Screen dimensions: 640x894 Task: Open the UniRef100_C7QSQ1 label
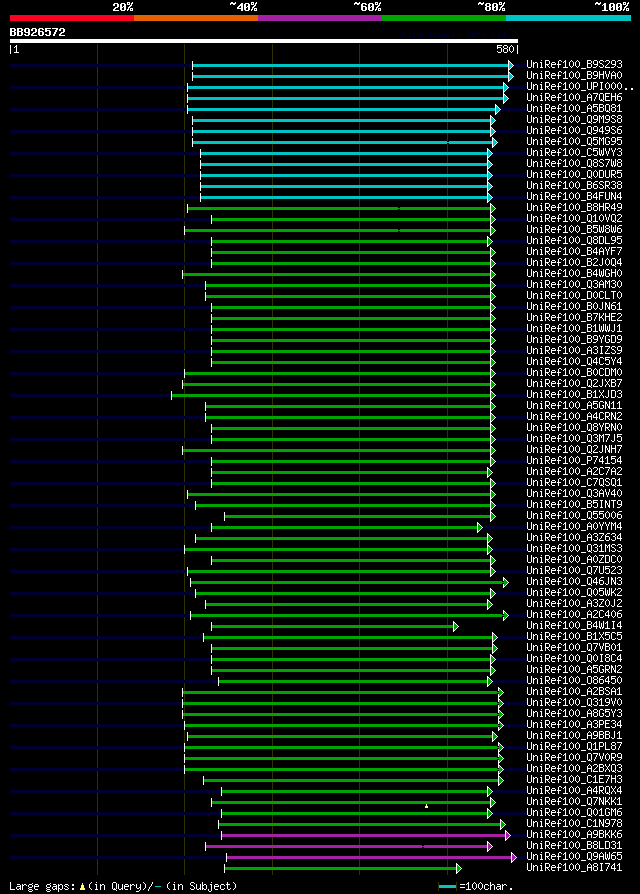click(574, 482)
